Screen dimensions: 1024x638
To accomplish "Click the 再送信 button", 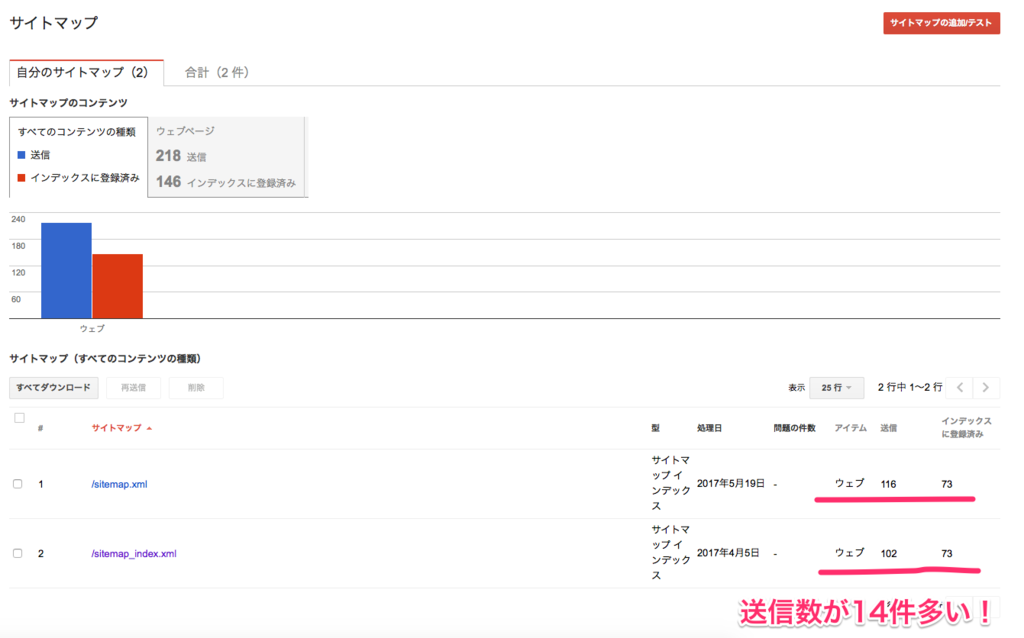I will [133, 387].
